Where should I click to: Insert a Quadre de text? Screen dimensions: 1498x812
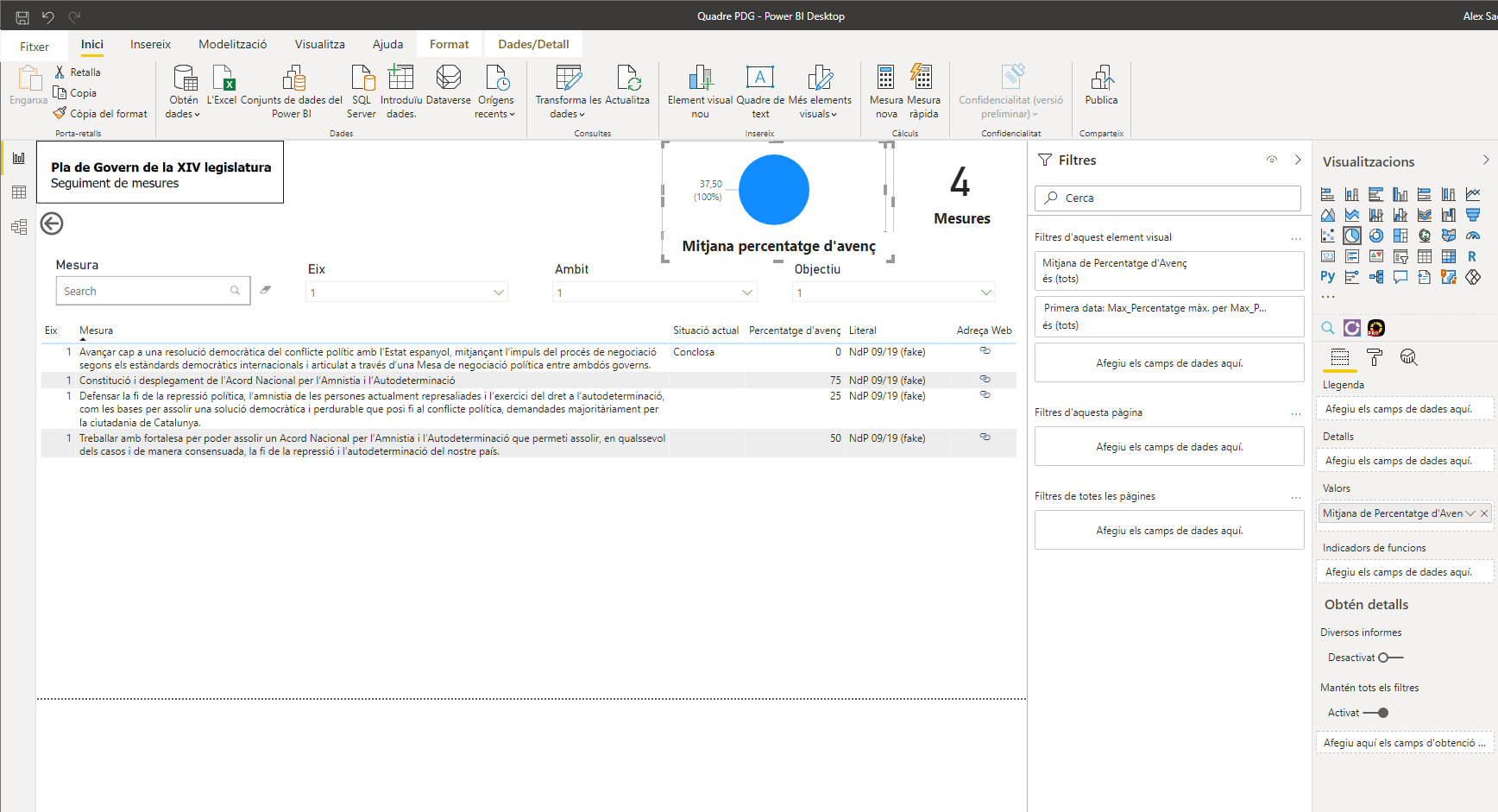click(x=760, y=91)
